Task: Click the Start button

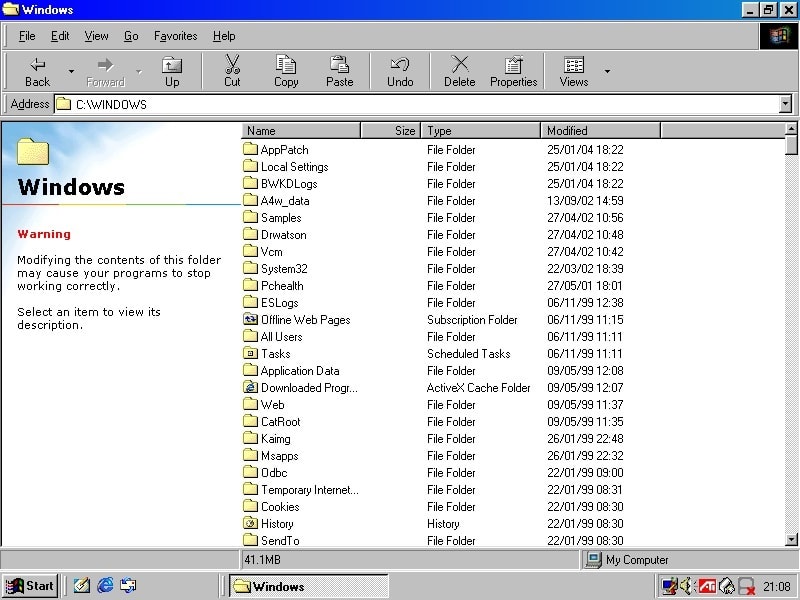Action: pos(30,586)
